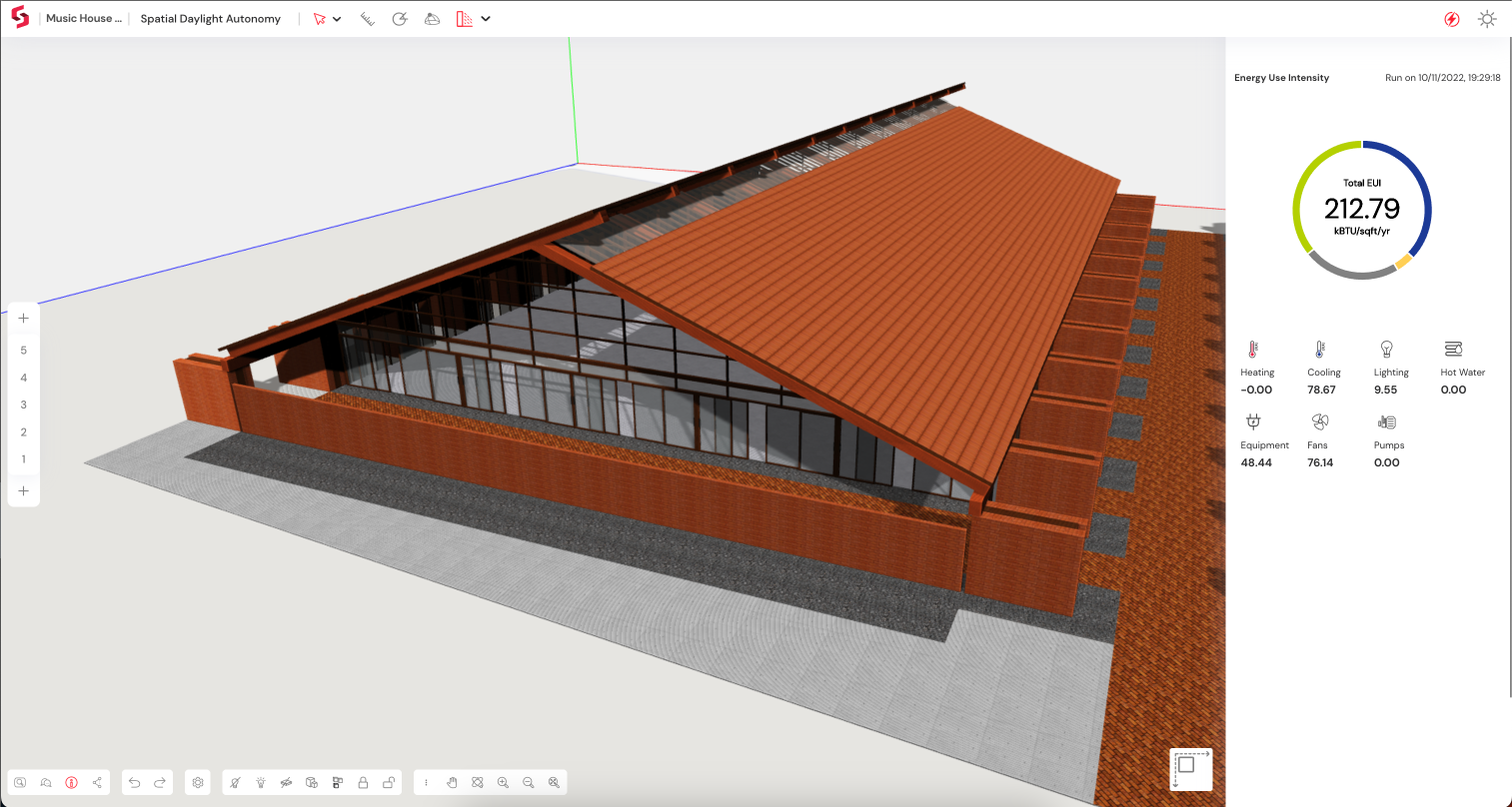Viewport: 1512px width, 807px height.
Task: Toggle the hidden eye visibility icon
Action: [287, 782]
